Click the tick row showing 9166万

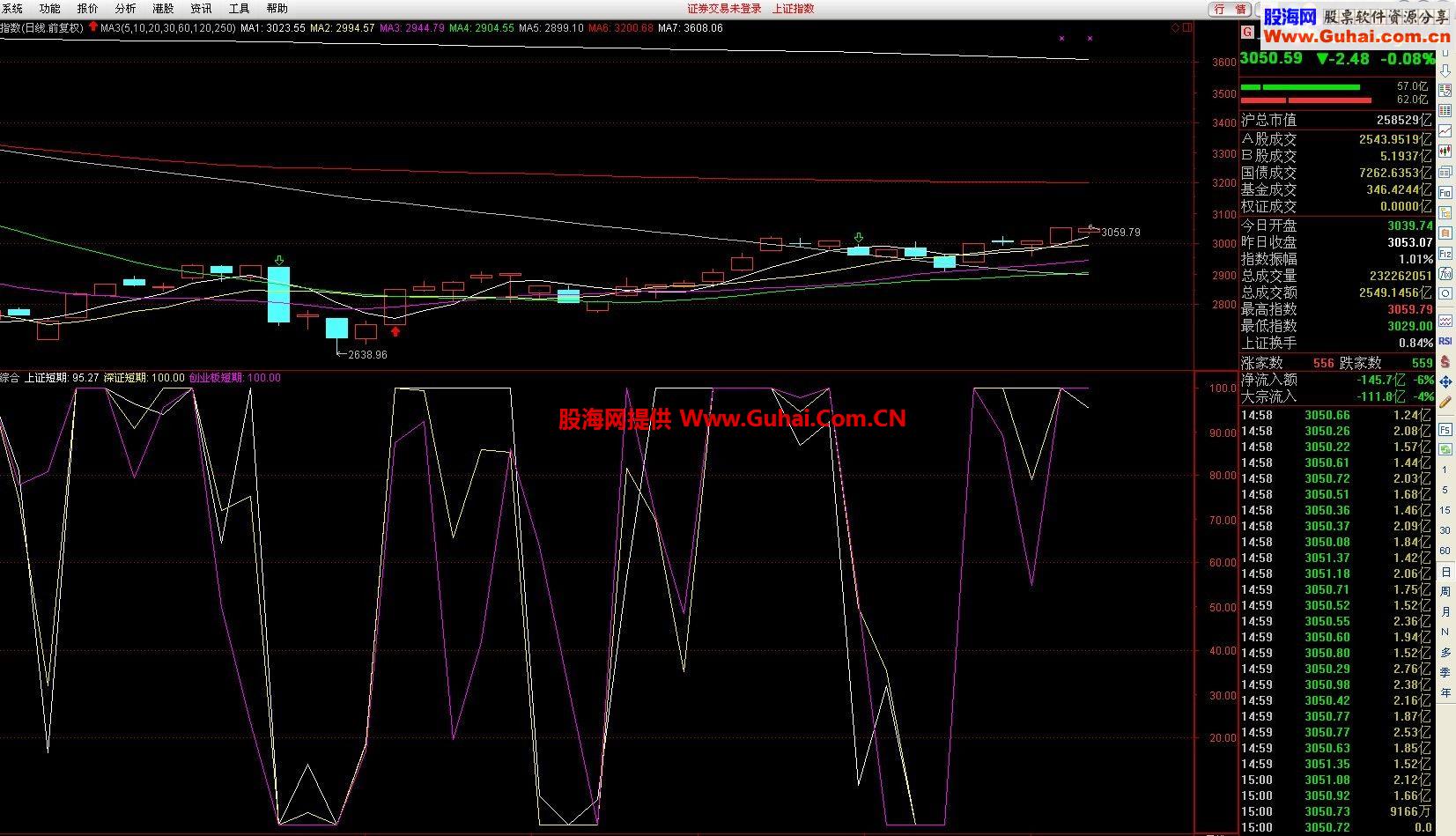tap(1337, 811)
